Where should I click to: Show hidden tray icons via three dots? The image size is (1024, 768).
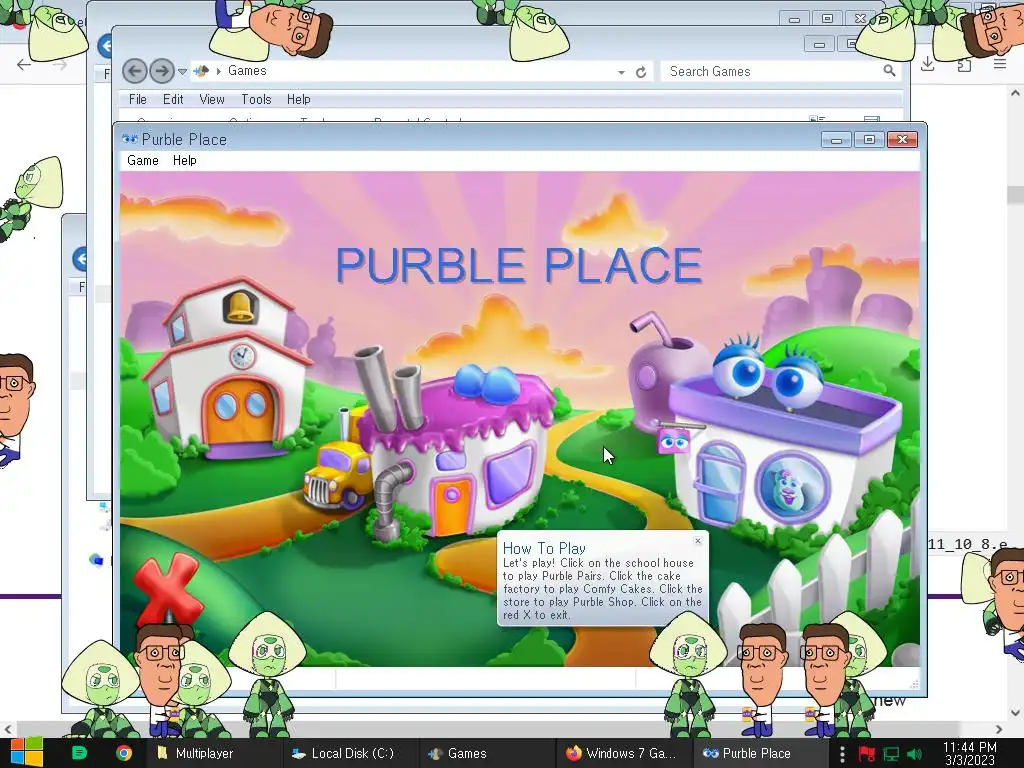tap(842, 754)
